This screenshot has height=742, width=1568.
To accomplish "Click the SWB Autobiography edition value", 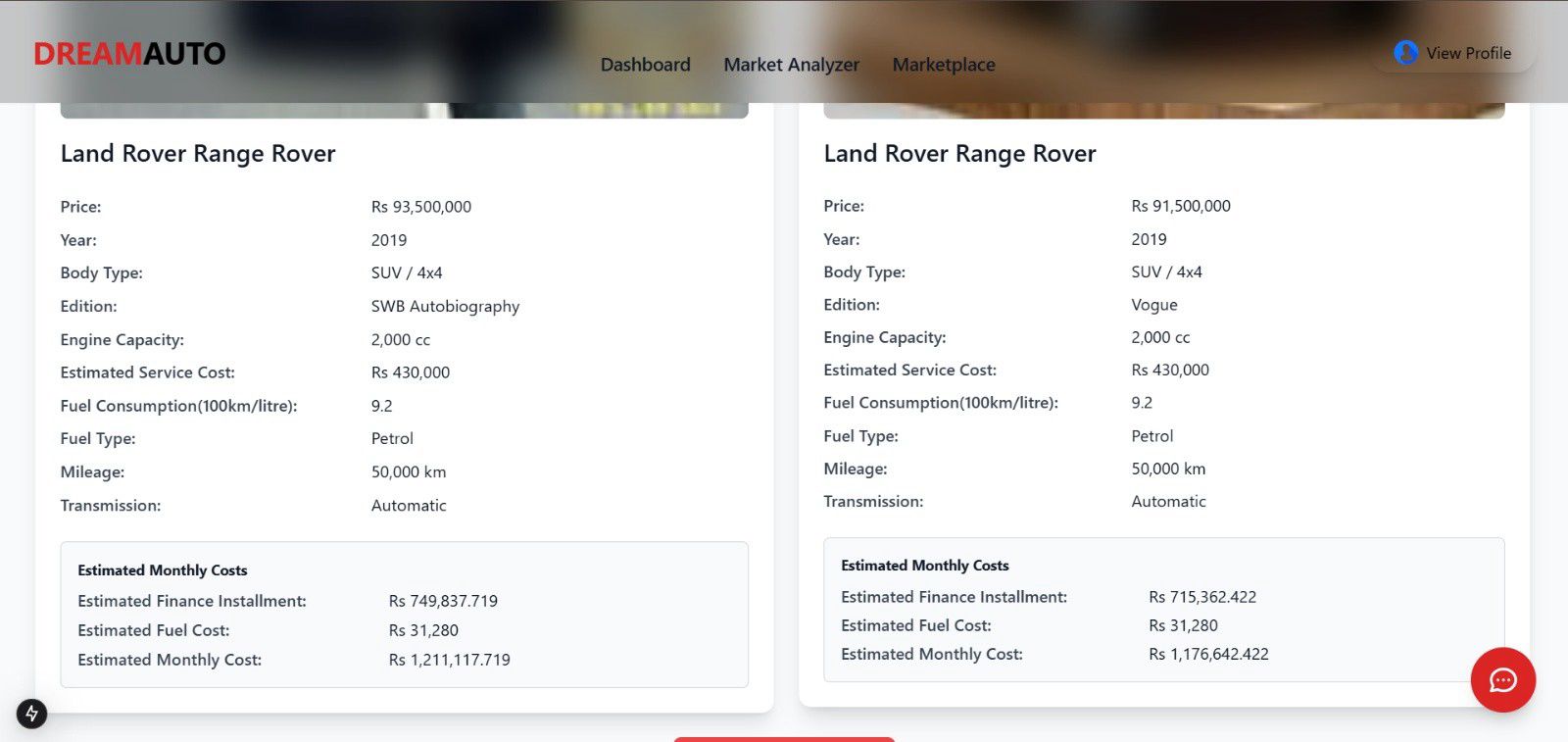I will (x=445, y=306).
